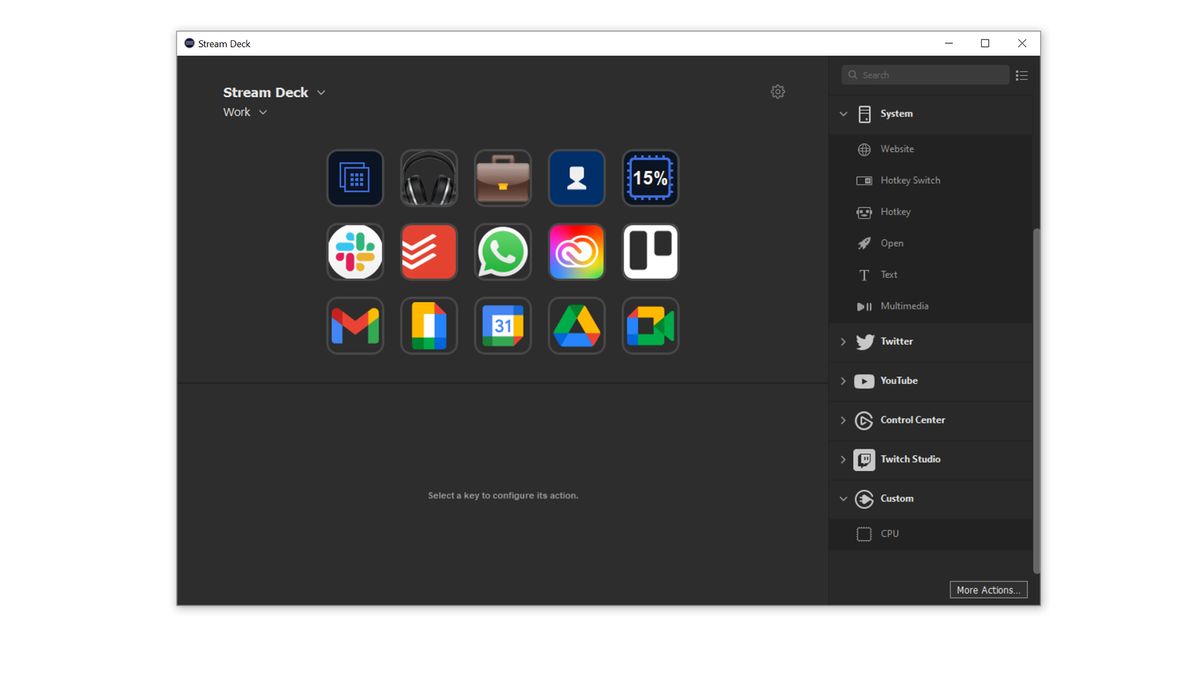Choose the Hotkey Switch action
This screenshot has height=675, width=1200.
tap(910, 180)
